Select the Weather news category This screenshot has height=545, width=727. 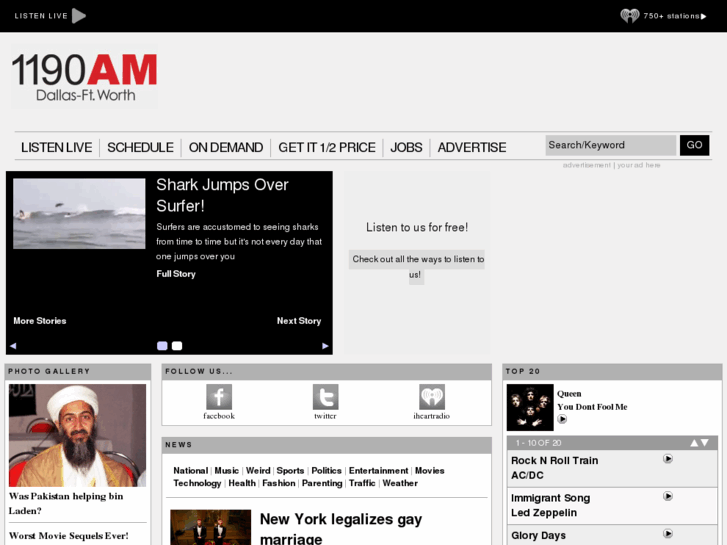point(400,483)
